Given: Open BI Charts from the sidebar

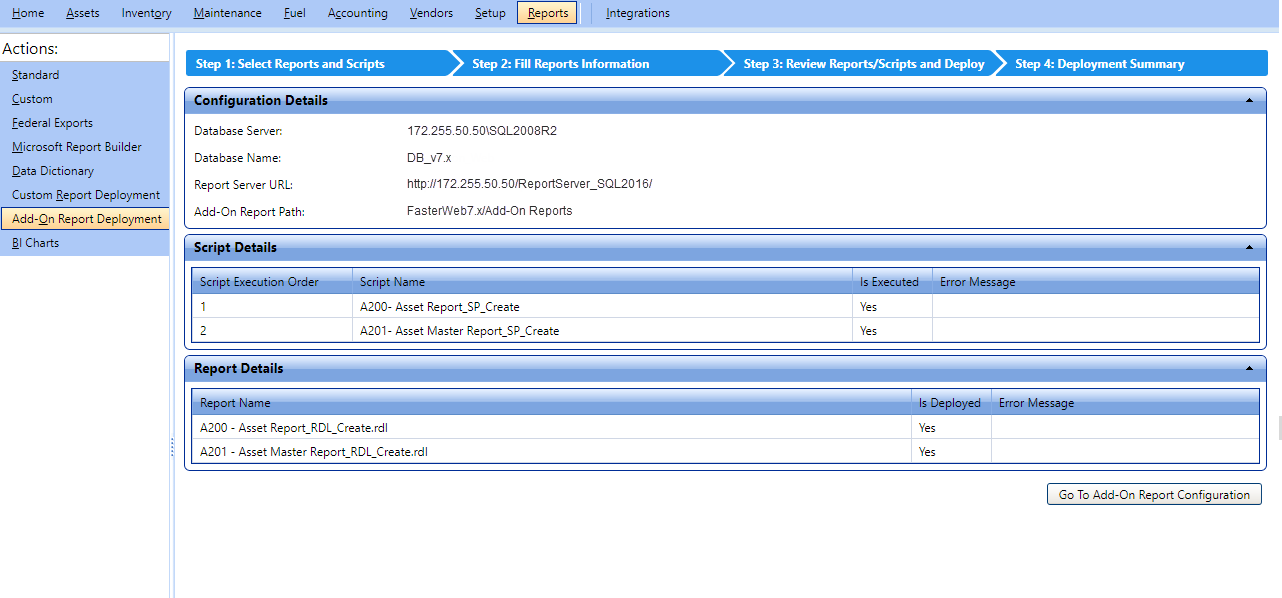Looking at the screenshot, I should coord(36,243).
